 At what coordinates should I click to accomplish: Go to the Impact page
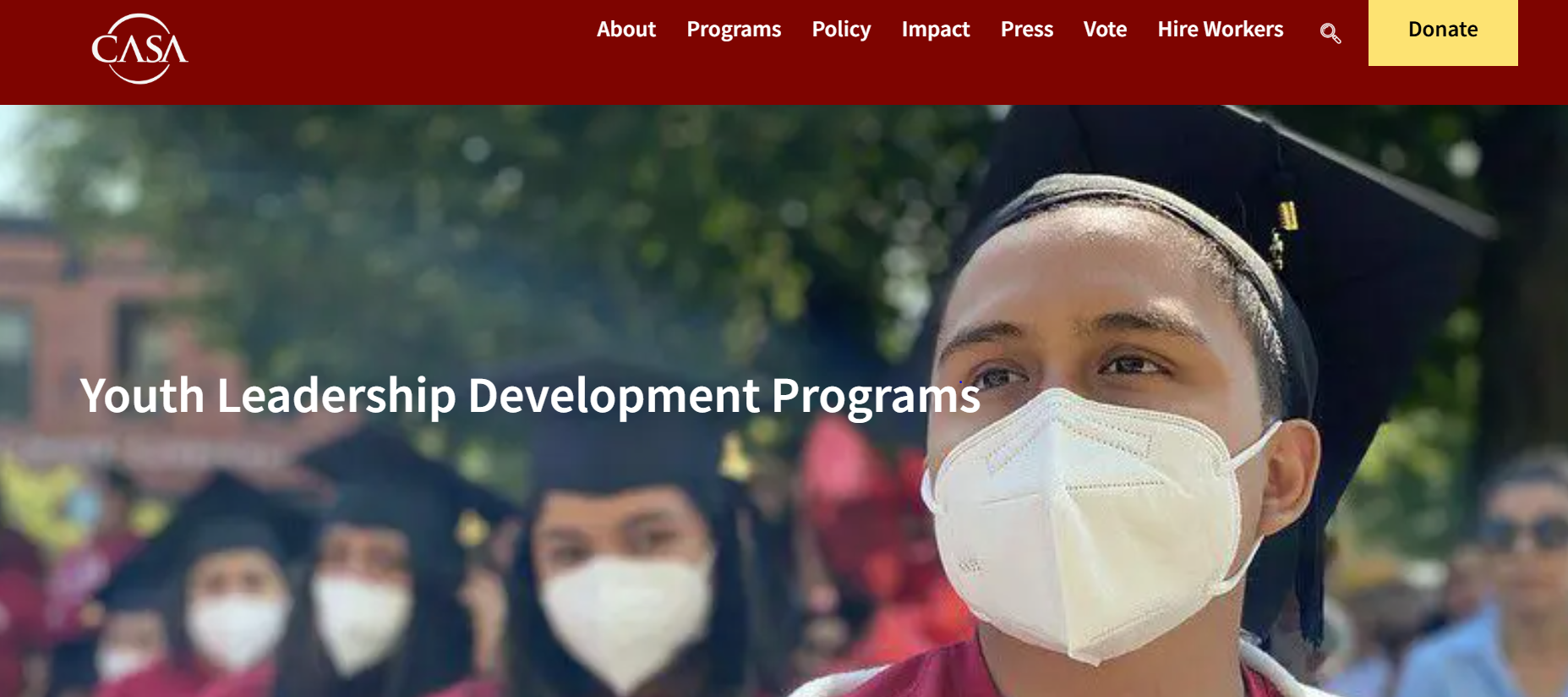(936, 30)
